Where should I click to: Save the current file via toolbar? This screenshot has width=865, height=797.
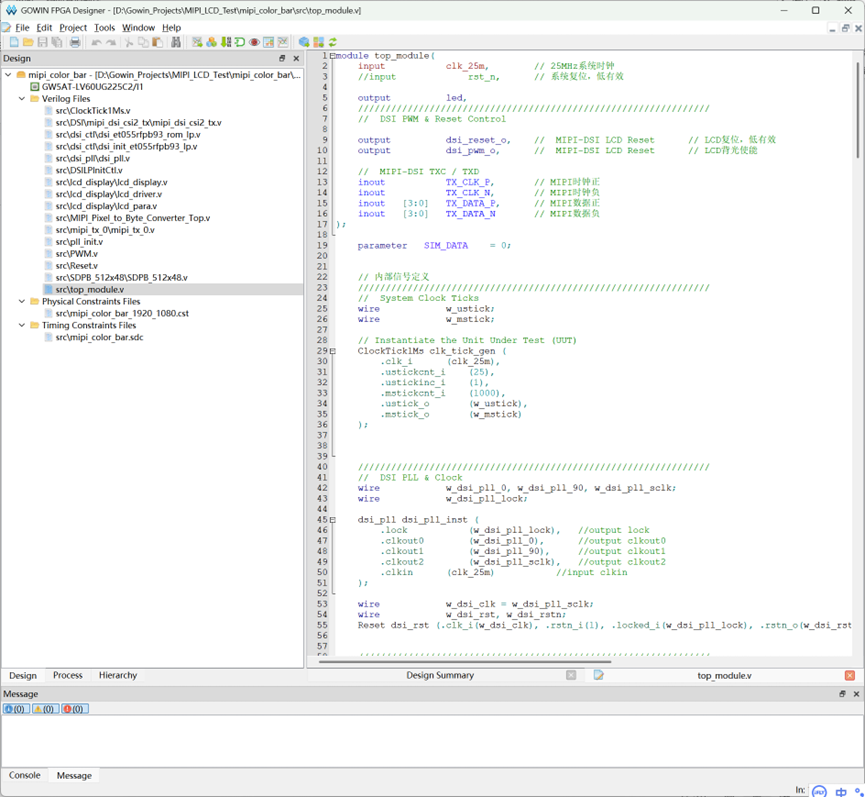[x=42, y=42]
